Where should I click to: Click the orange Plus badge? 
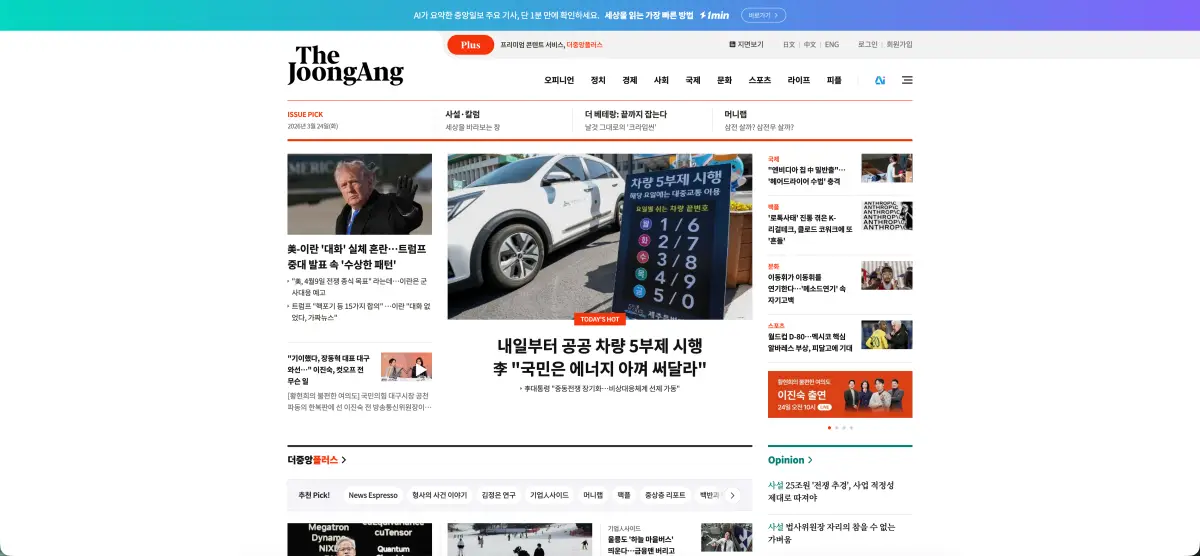[471, 45]
